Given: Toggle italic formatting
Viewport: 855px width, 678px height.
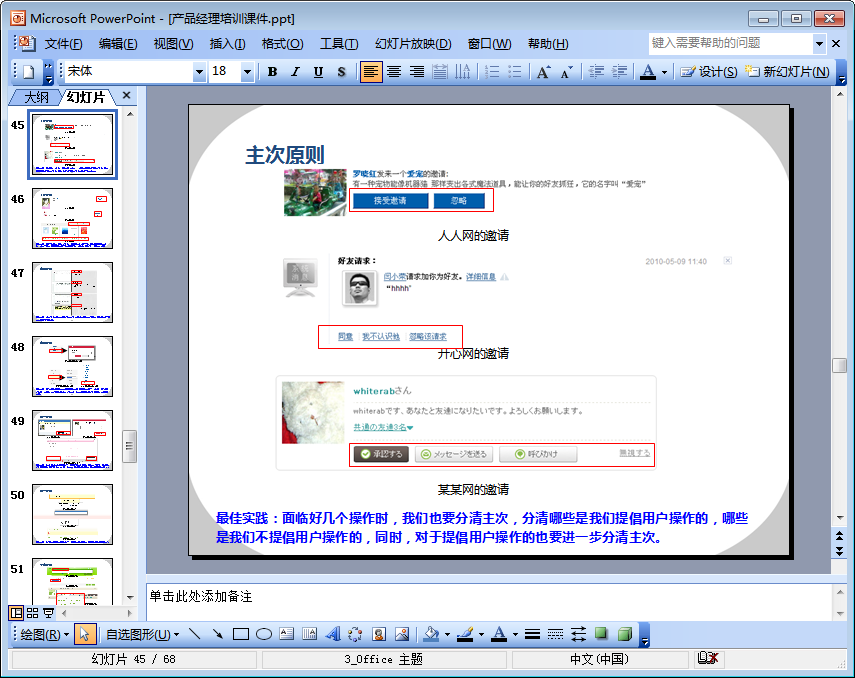Looking at the screenshot, I should pyautogui.click(x=295, y=71).
